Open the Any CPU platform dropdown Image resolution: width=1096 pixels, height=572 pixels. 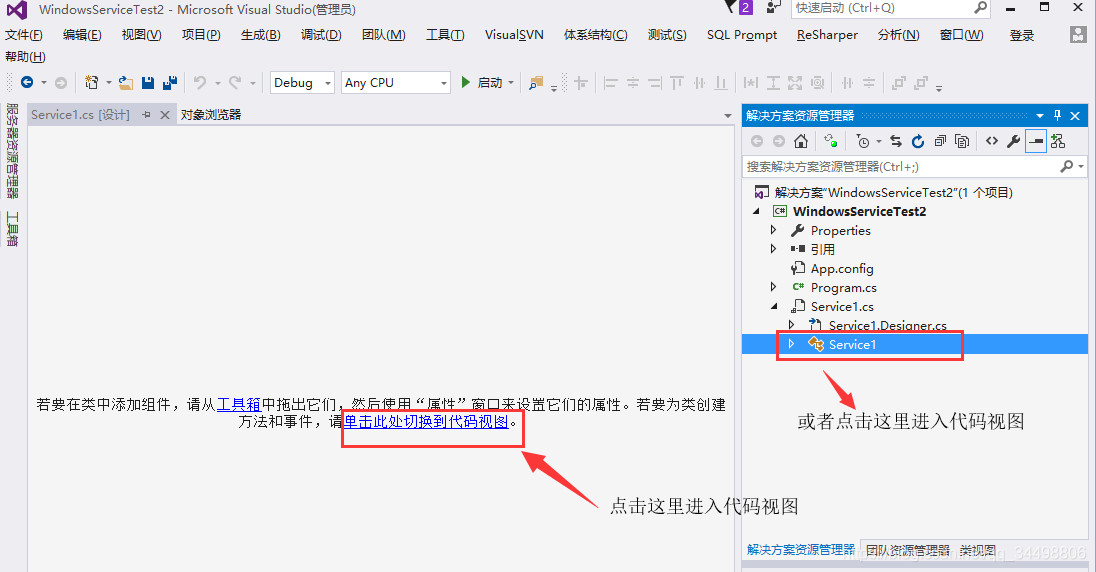(x=443, y=83)
